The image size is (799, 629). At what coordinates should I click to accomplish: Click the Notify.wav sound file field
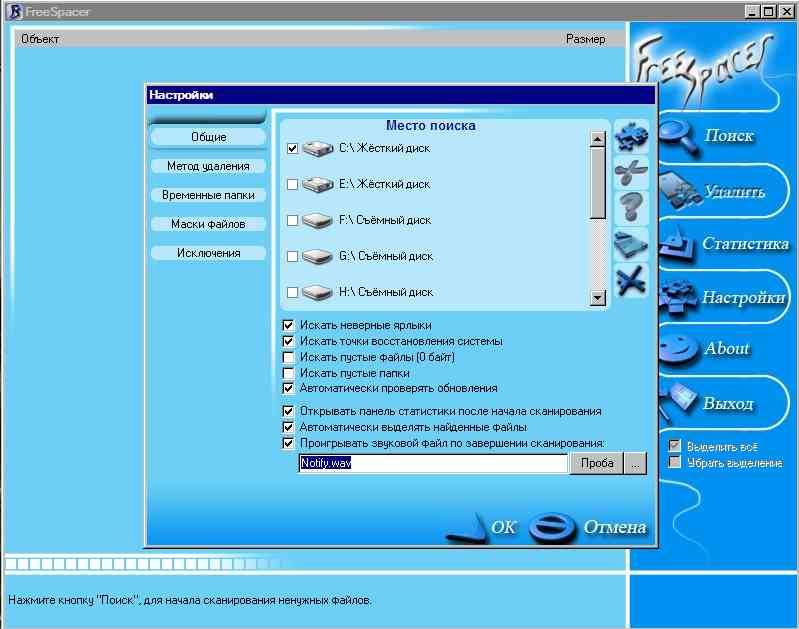pos(432,464)
